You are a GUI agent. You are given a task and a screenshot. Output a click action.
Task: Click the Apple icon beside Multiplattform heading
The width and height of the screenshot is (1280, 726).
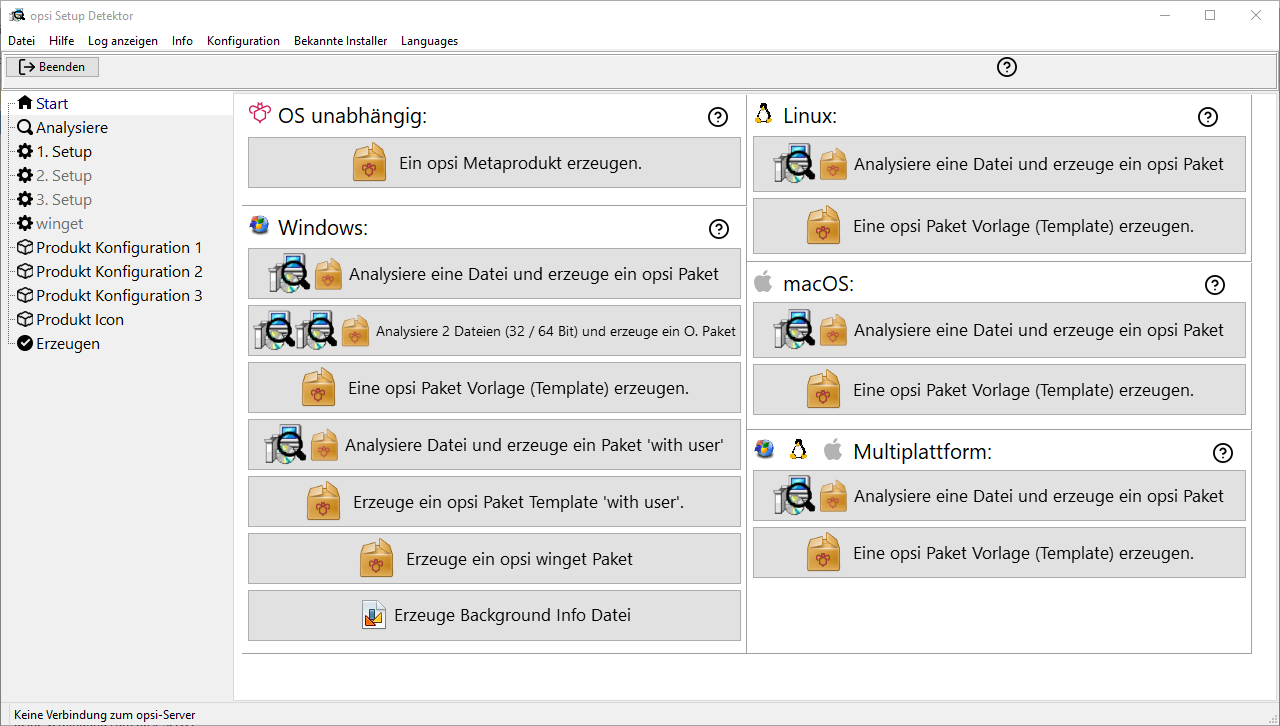coord(832,449)
